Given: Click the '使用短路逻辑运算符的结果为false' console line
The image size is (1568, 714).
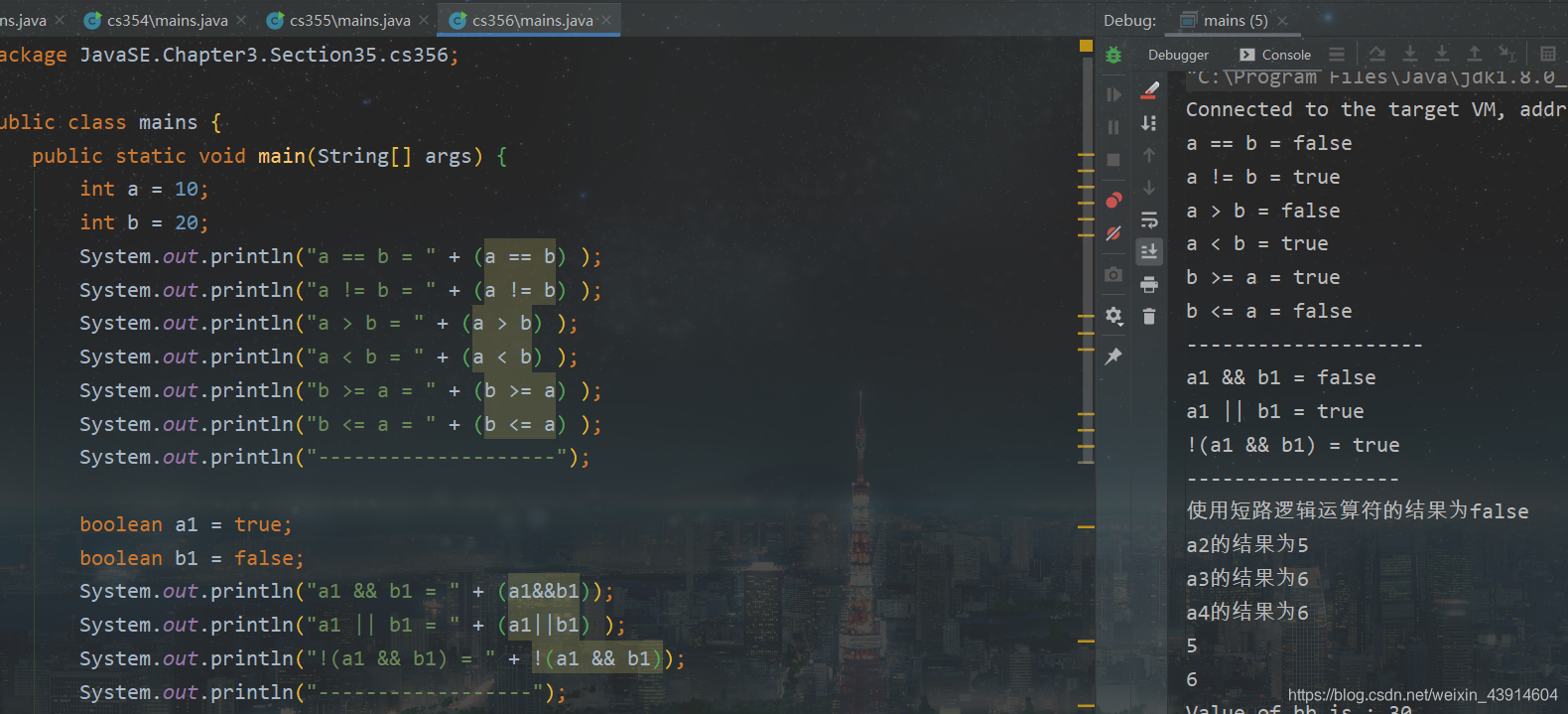Looking at the screenshot, I should pos(1357,510).
